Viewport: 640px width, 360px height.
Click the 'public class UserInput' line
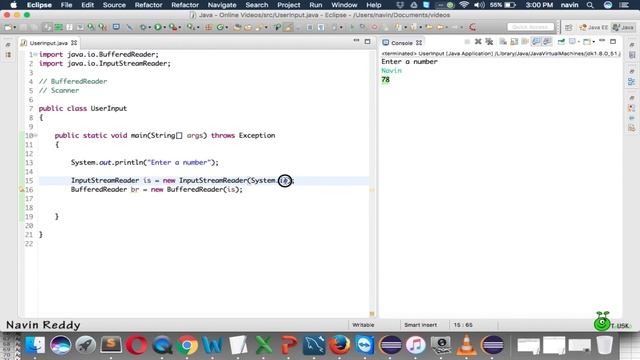pos(83,109)
